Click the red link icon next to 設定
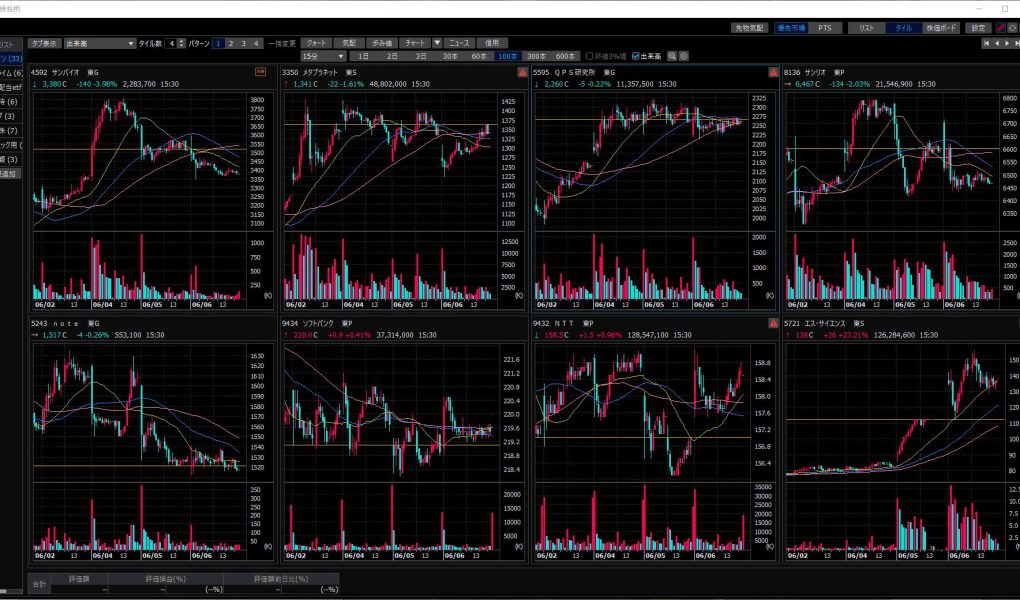The width and height of the screenshot is (1020, 600). (998, 28)
